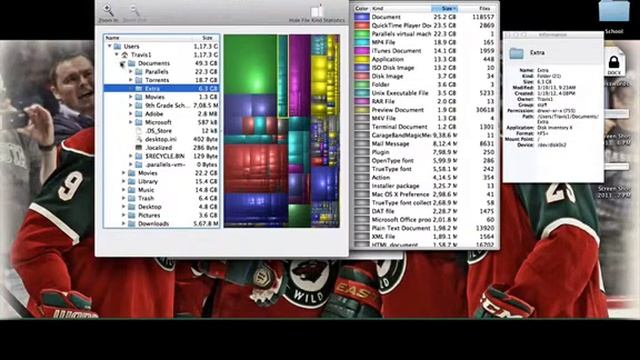
Task: Click Hide File Kind Statistics icon
Action: point(317,10)
